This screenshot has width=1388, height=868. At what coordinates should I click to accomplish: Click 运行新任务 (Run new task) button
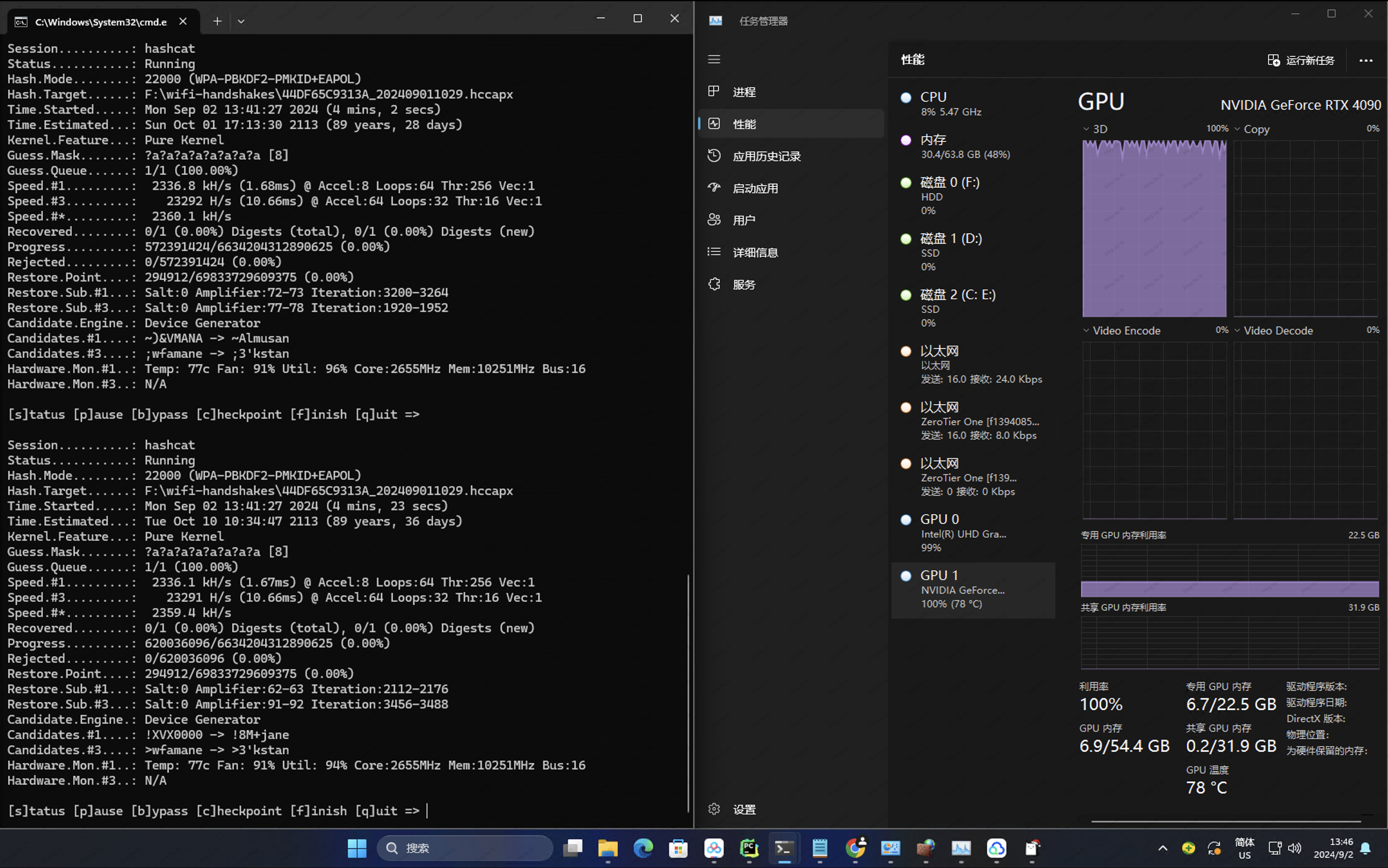pos(1301,60)
